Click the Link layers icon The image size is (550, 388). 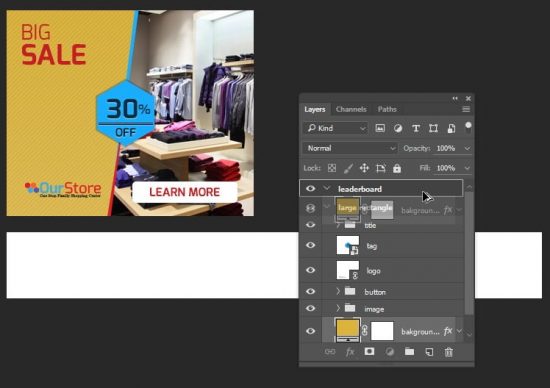[x=330, y=352]
